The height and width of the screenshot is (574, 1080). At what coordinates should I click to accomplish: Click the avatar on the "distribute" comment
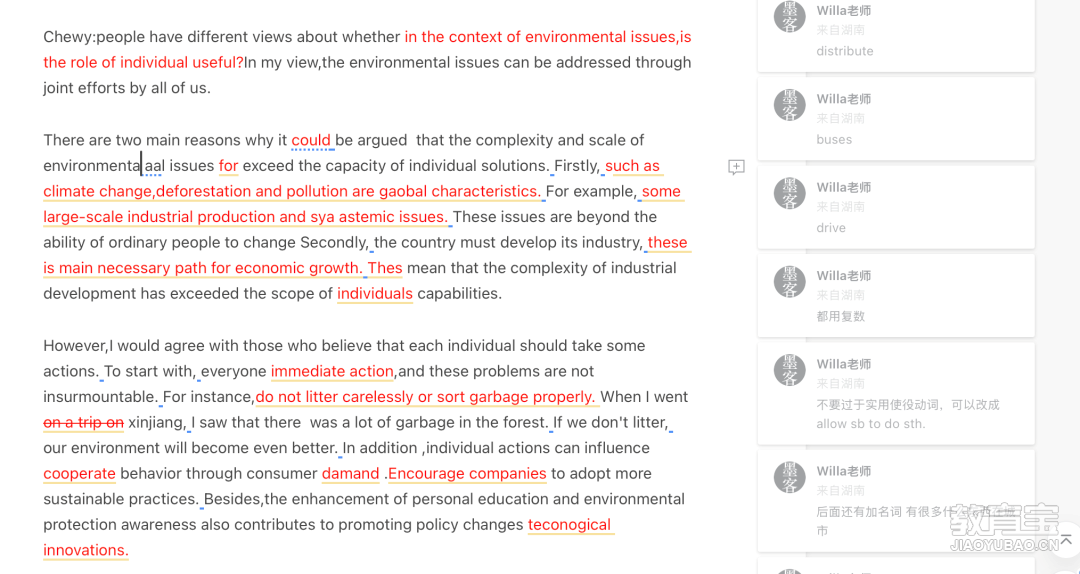click(x=789, y=17)
